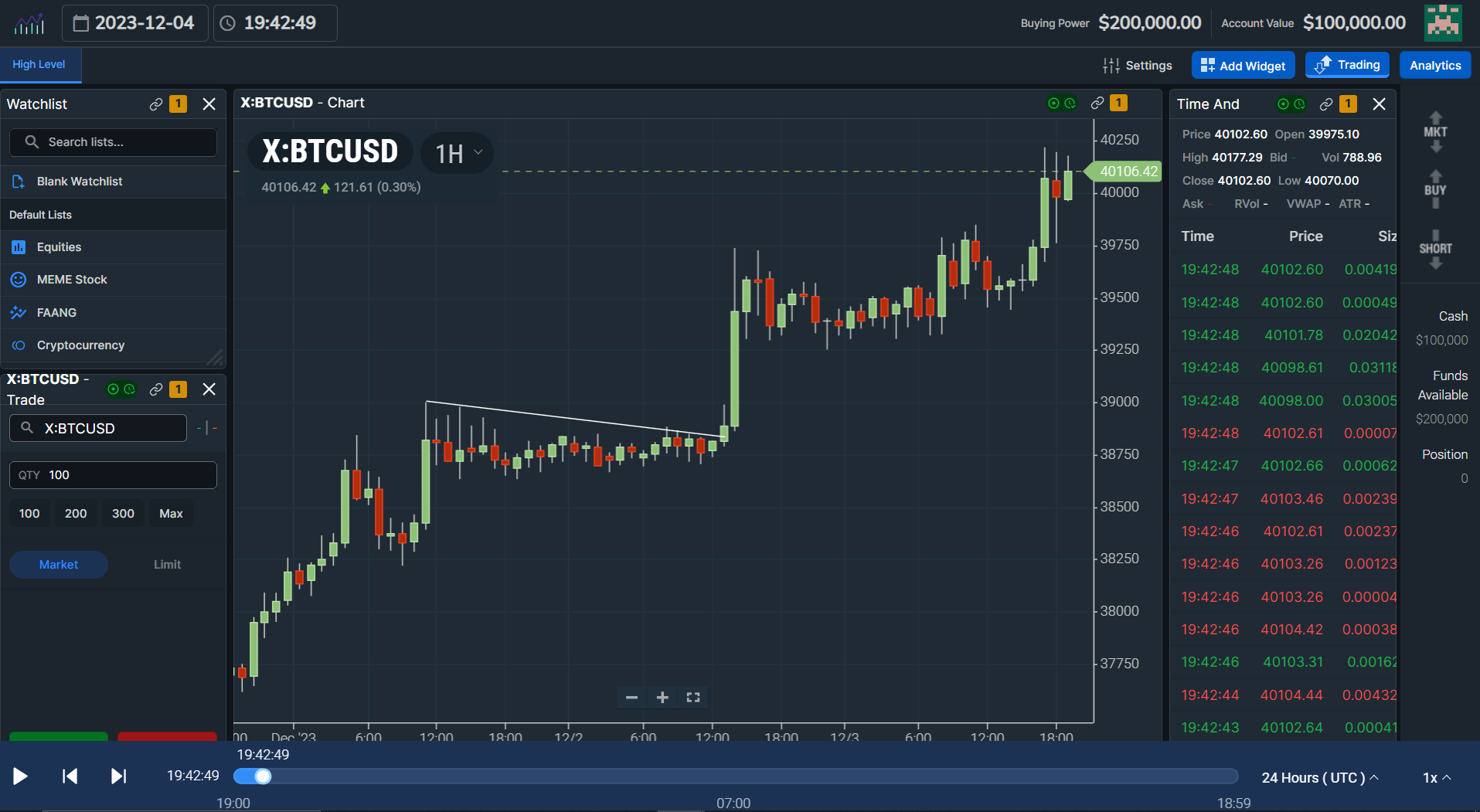The height and width of the screenshot is (812, 1480).
Task: Click the SHORT icon in the sidebar
Action: 1434,249
